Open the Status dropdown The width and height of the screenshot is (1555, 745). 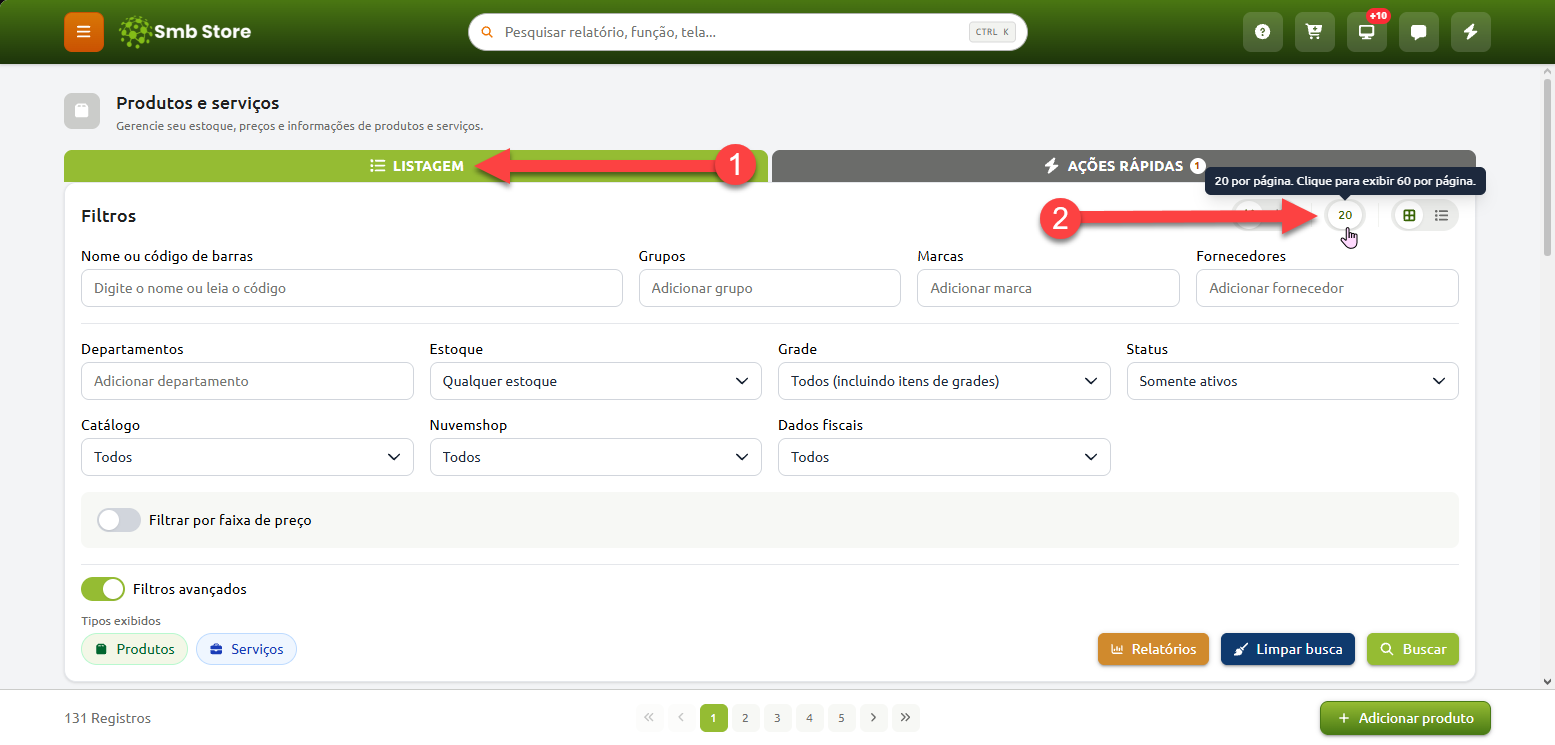pyautogui.click(x=1292, y=381)
